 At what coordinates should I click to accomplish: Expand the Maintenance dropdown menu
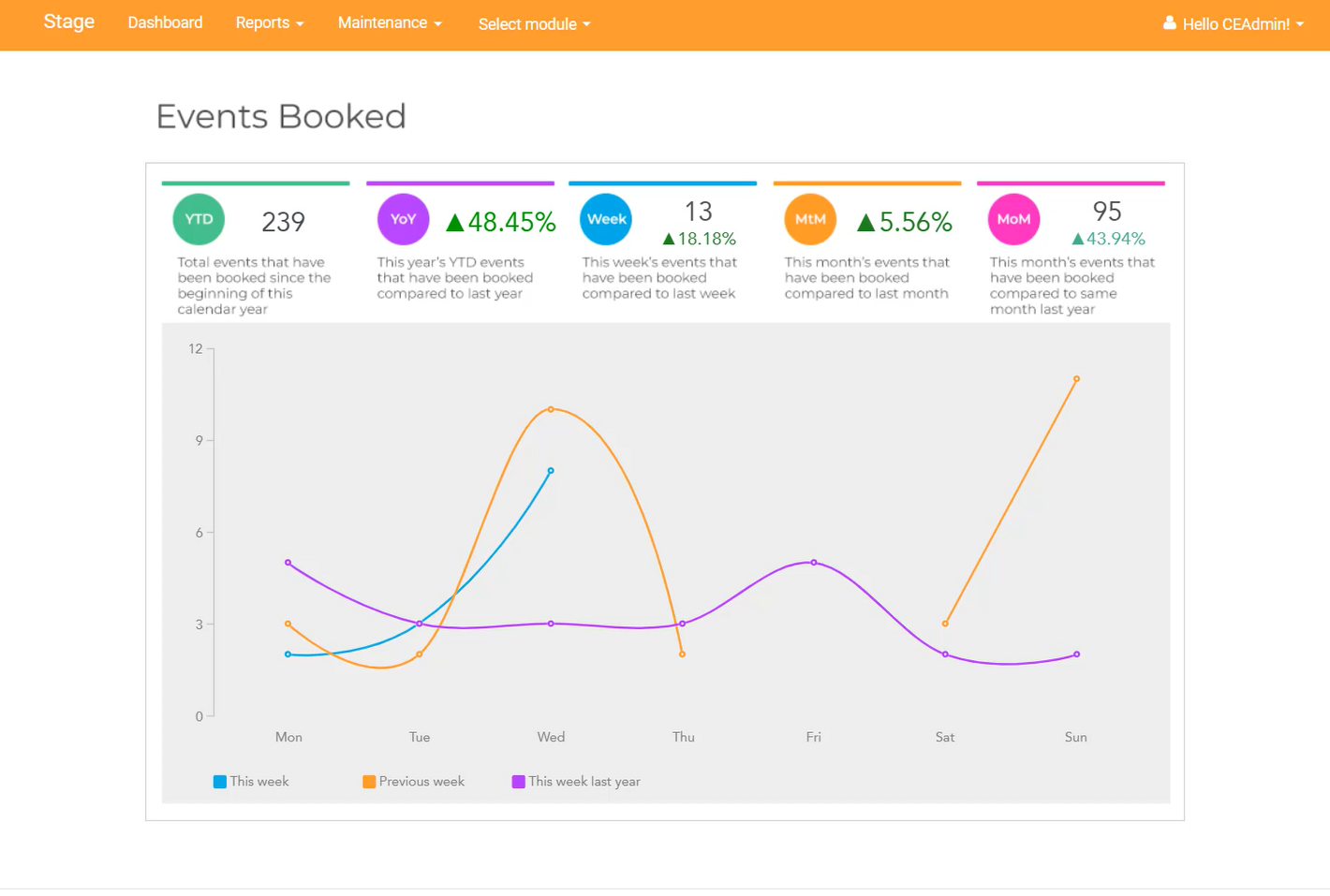point(390,23)
